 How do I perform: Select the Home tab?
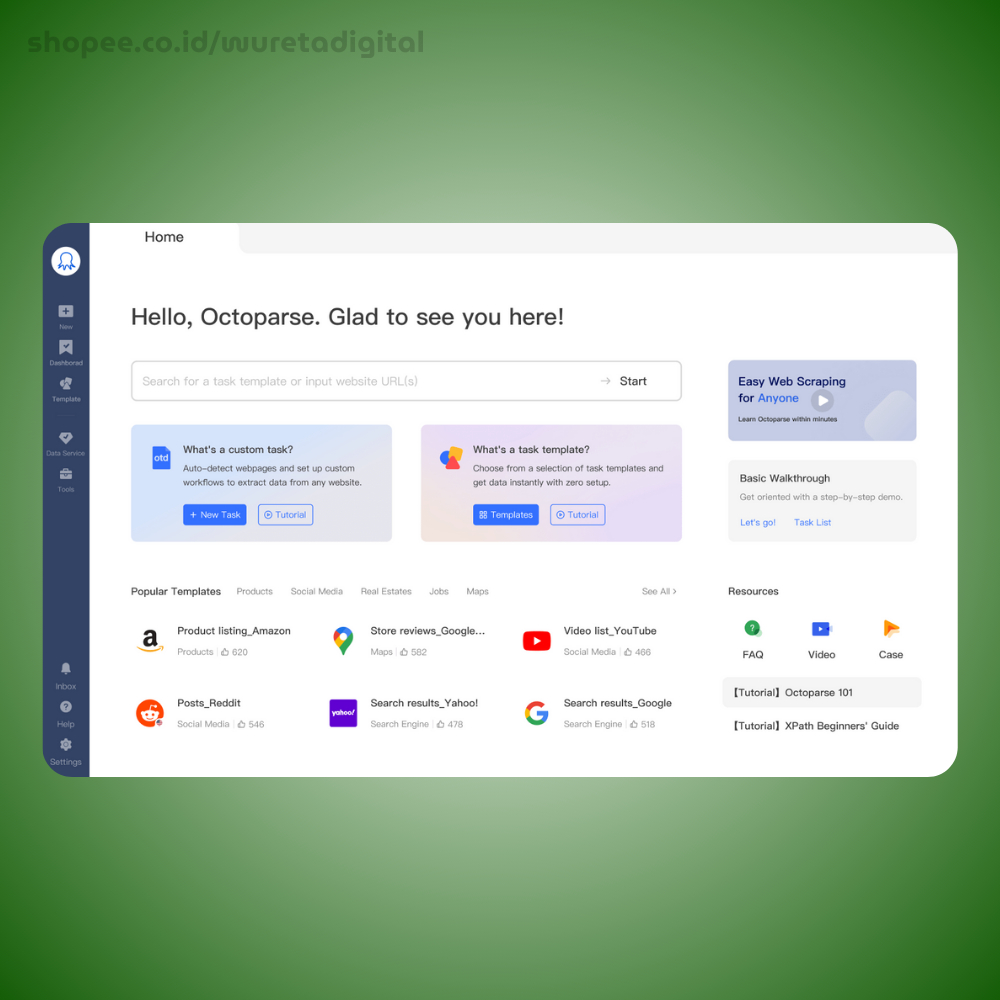click(164, 237)
